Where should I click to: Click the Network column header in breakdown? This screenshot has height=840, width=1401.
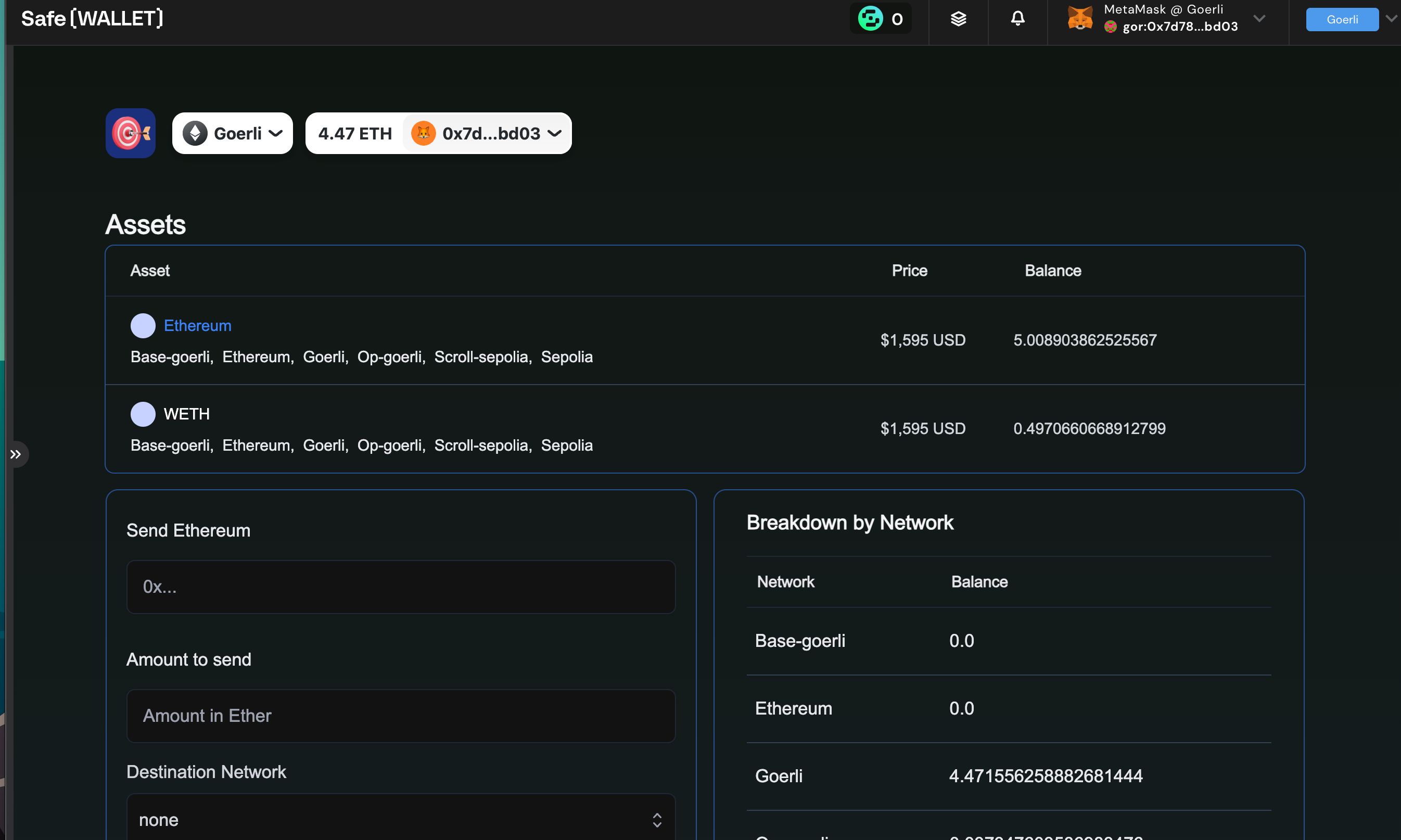(x=785, y=582)
